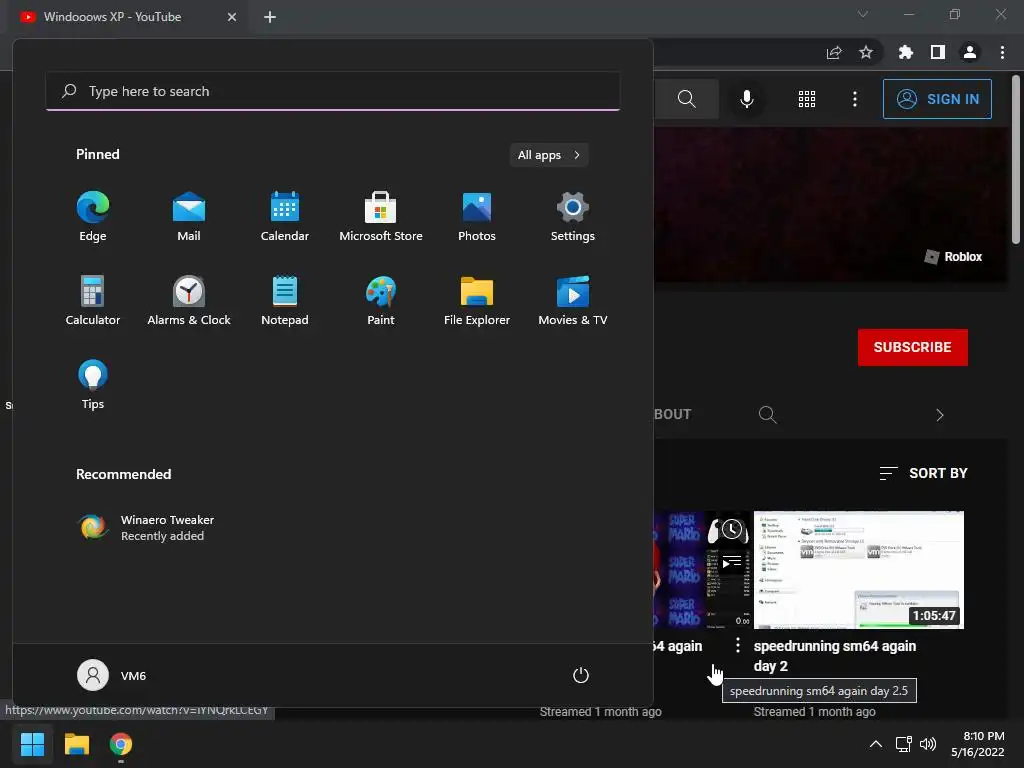This screenshot has height=768, width=1024.
Task: Open Chrome's three-dot main menu
Action: (x=1002, y=52)
